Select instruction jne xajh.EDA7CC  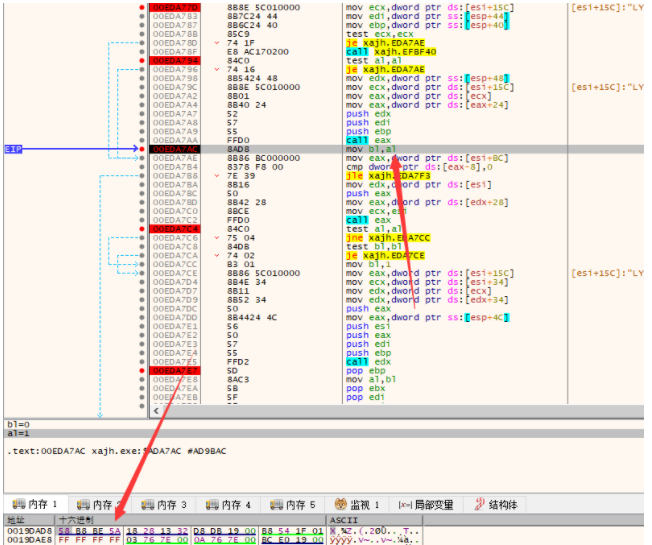388,238
